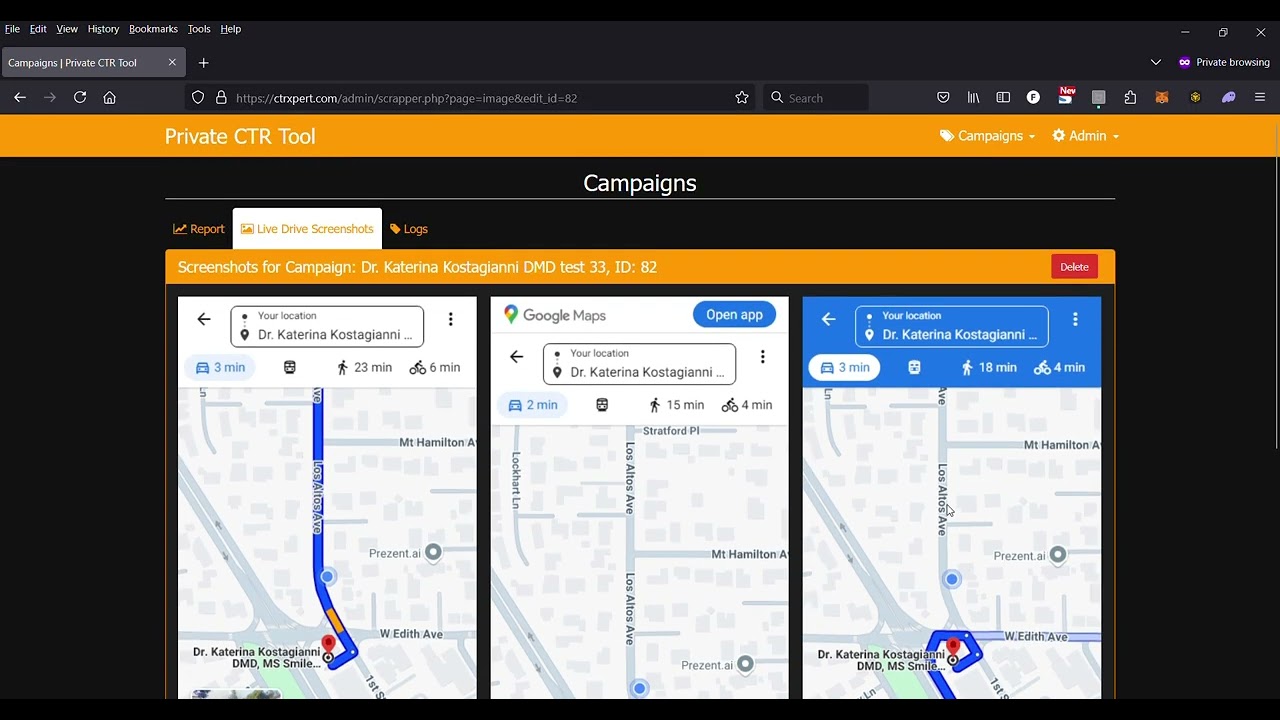This screenshot has width=1280, height=720.
Task: Open the Library bookshelf icon
Action: pos(973,98)
